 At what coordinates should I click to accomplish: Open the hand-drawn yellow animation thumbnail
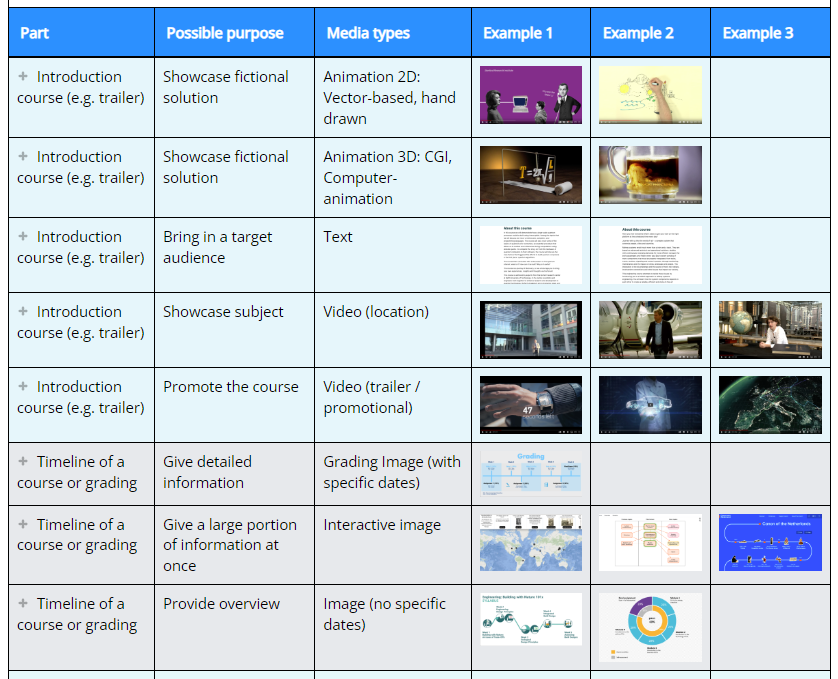(x=650, y=95)
